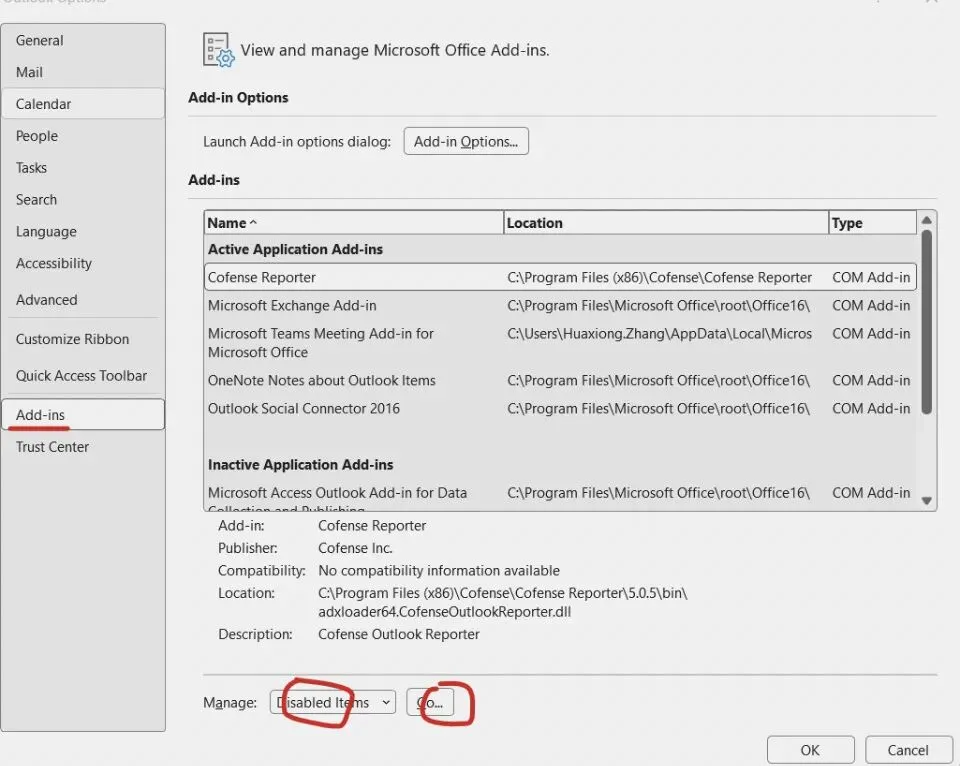Image resolution: width=960 pixels, height=766 pixels.
Task: Click the Publisher value Cofense Inc.
Action: coord(355,548)
